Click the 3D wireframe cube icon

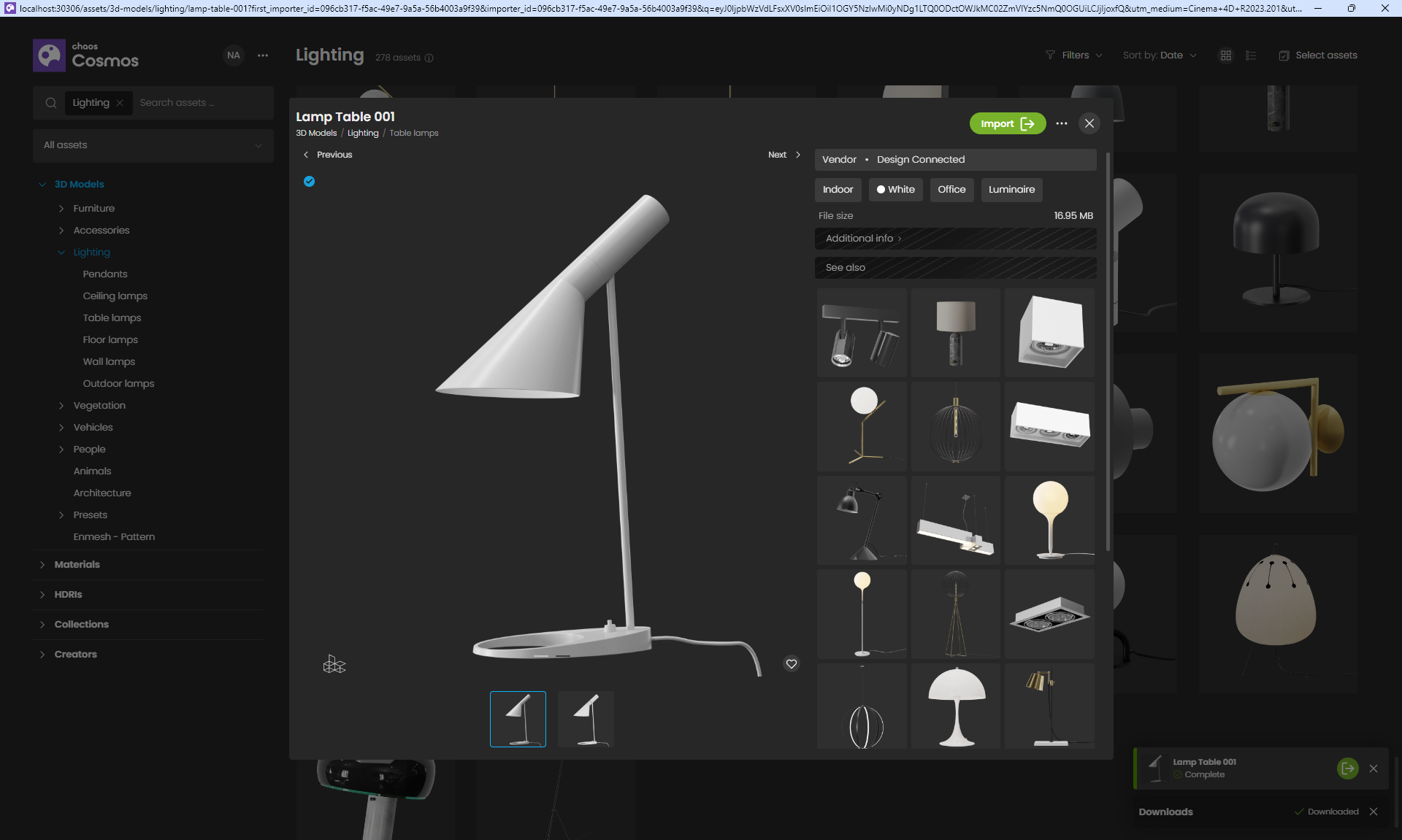334,664
